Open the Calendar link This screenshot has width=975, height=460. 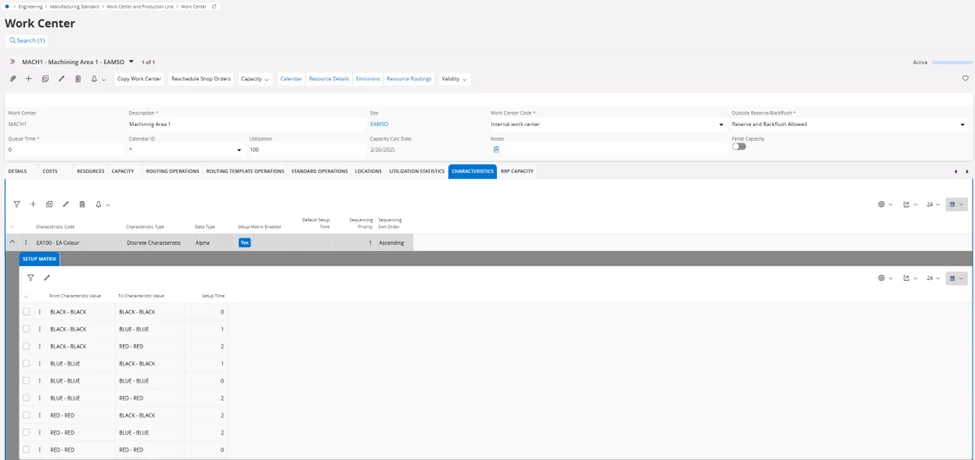(291, 79)
